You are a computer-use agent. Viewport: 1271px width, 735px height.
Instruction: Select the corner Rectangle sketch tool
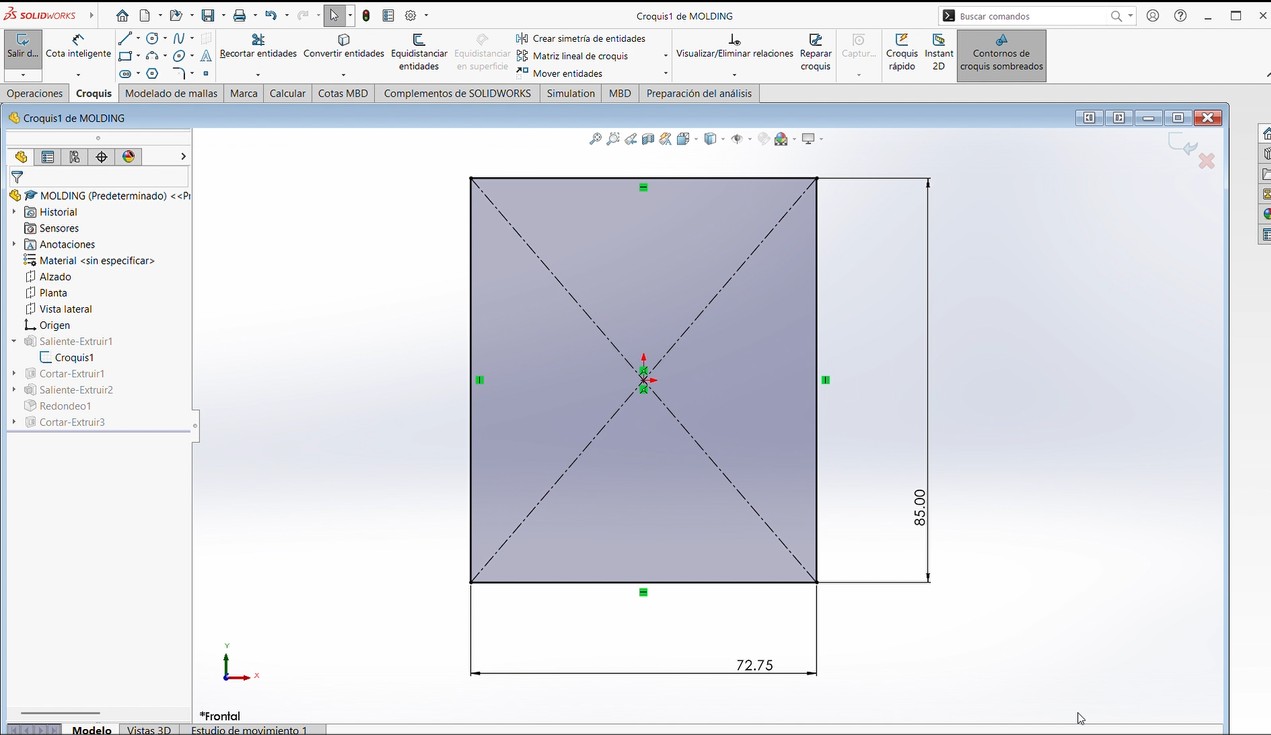pyautogui.click(x=125, y=57)
